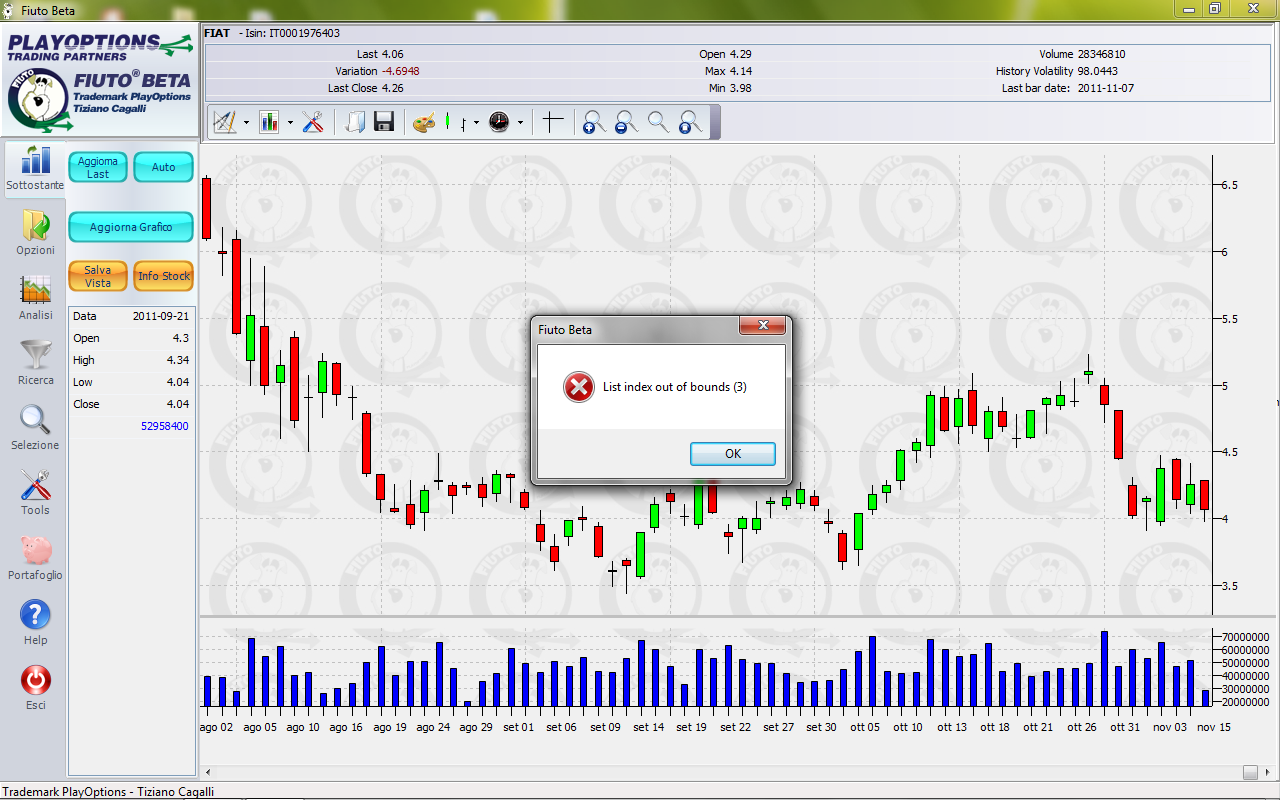The height and width of the screenshot is (800, 1280).
Task: Click the zoom in magnifier
Action: (594, 122)
